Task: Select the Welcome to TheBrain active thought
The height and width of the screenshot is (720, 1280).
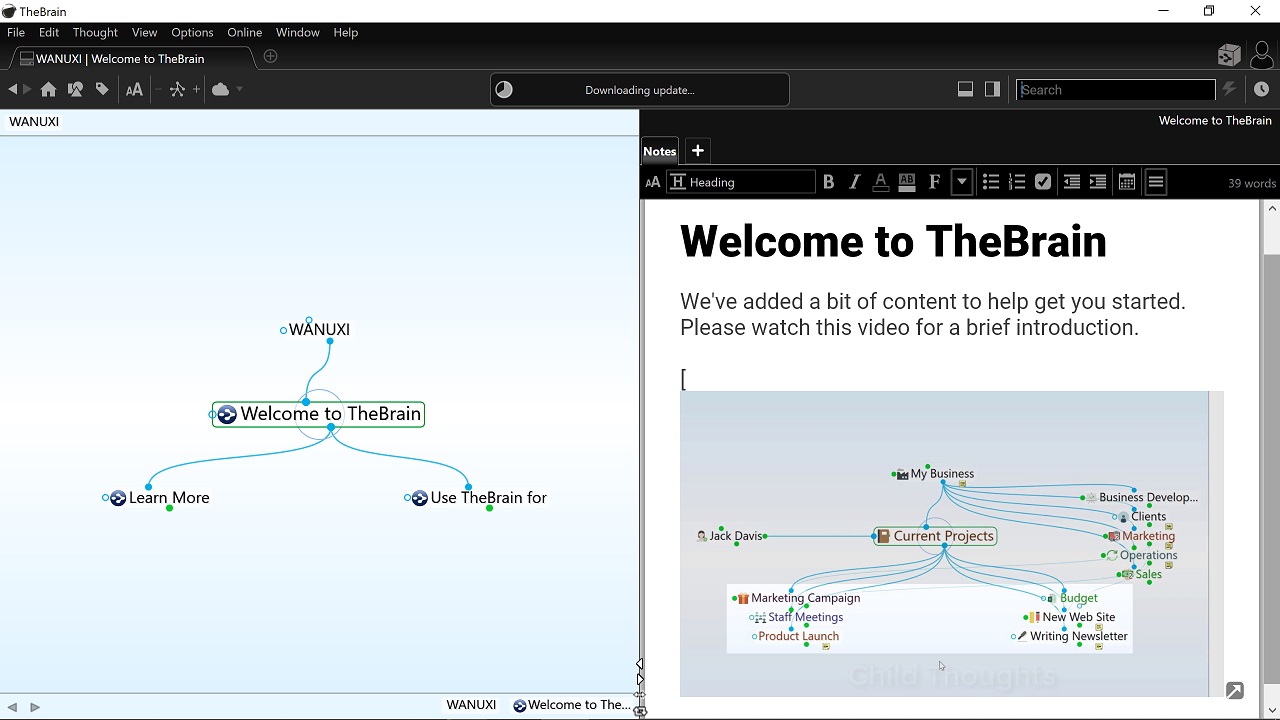Action: click(x=318, y=414)
